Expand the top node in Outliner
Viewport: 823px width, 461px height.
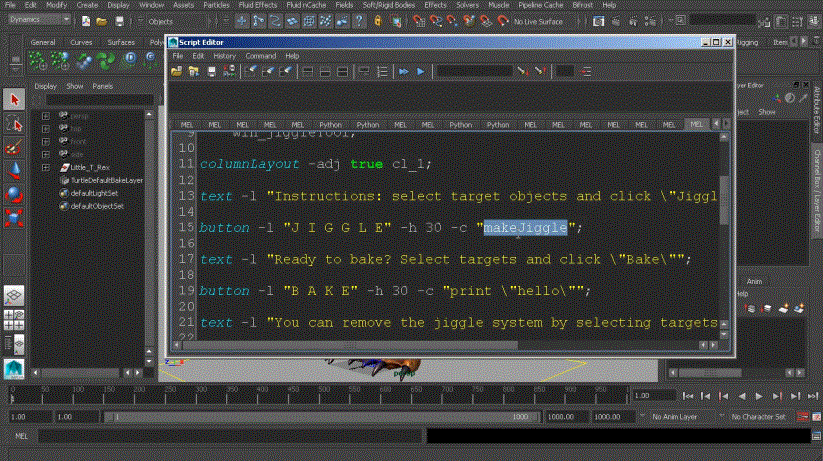[46, 129]
